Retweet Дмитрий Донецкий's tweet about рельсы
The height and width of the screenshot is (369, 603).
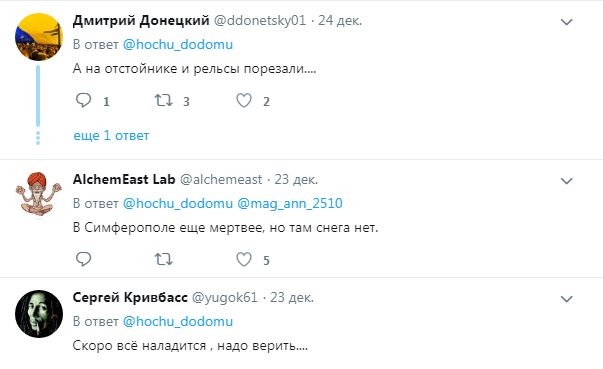coord(163,101)
